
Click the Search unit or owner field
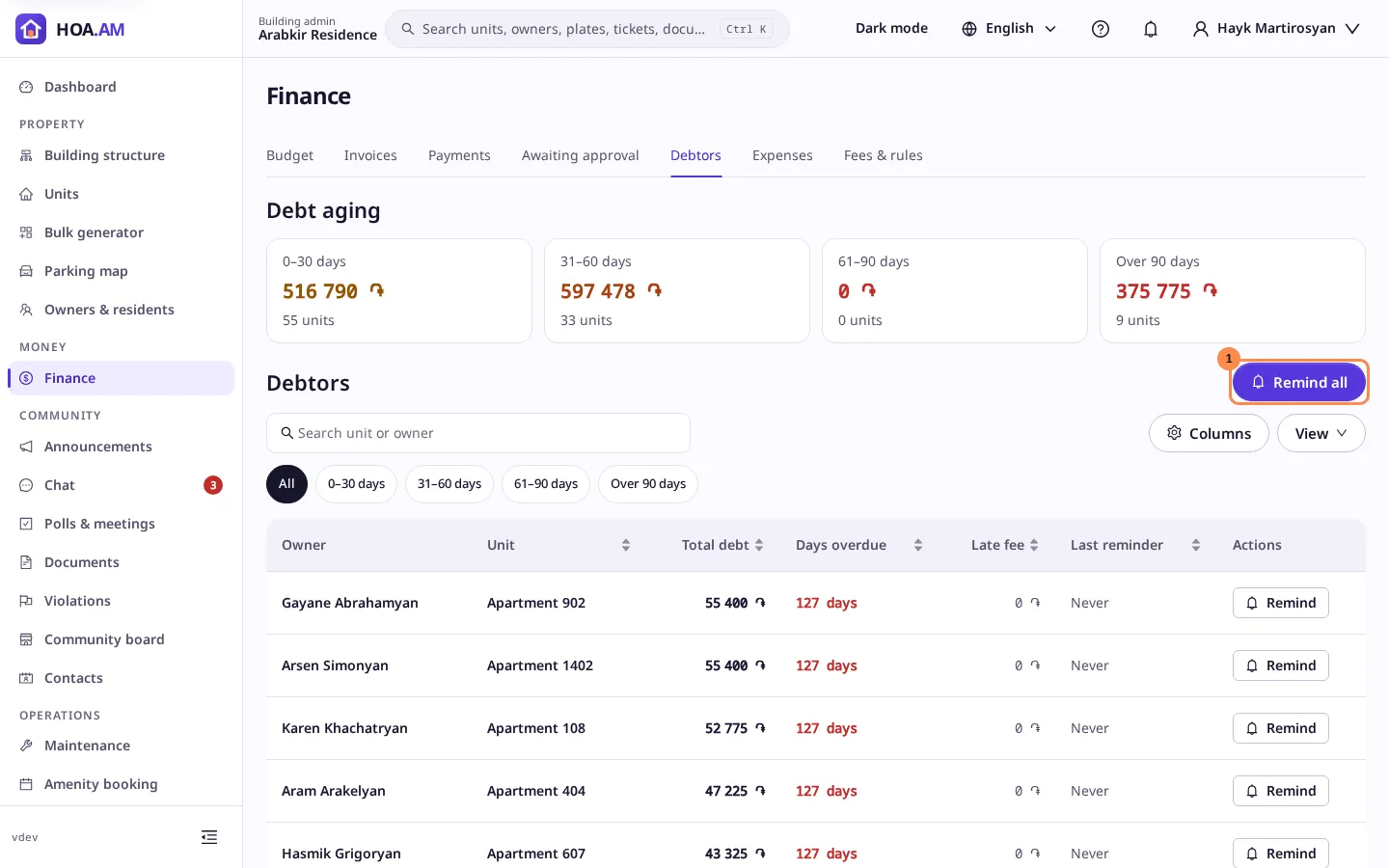pyautogui.click(x=478, y=433)
